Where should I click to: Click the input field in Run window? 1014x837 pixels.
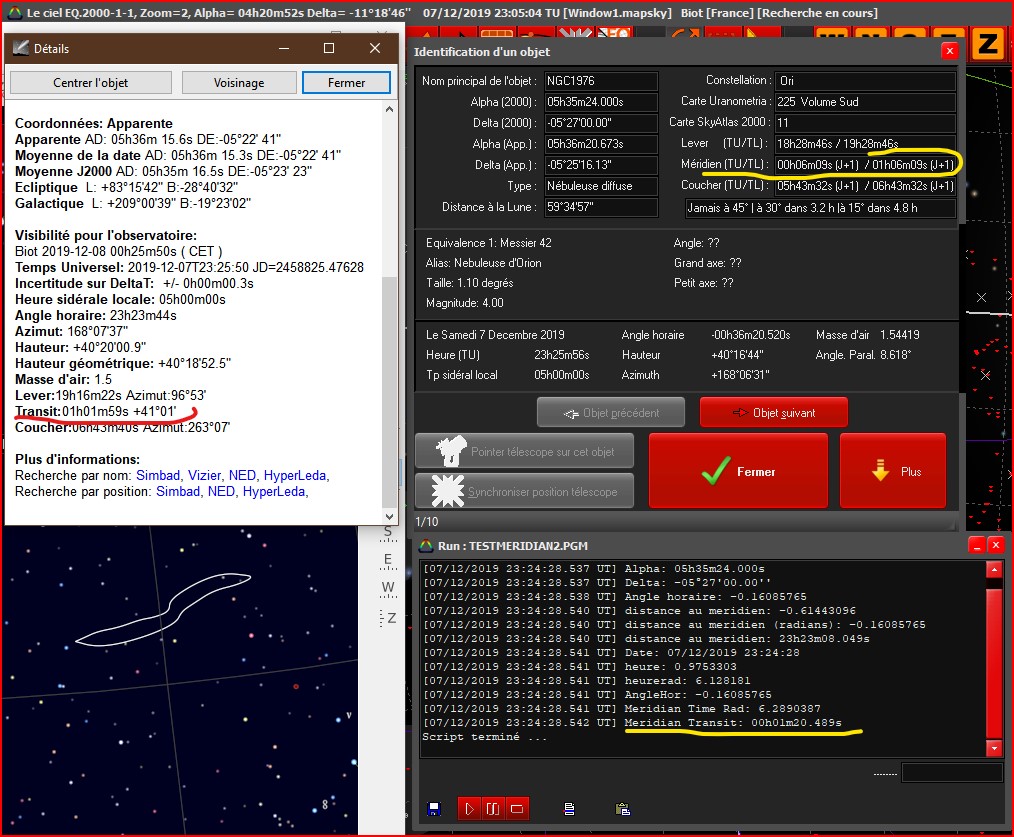(x=951, y=773)
